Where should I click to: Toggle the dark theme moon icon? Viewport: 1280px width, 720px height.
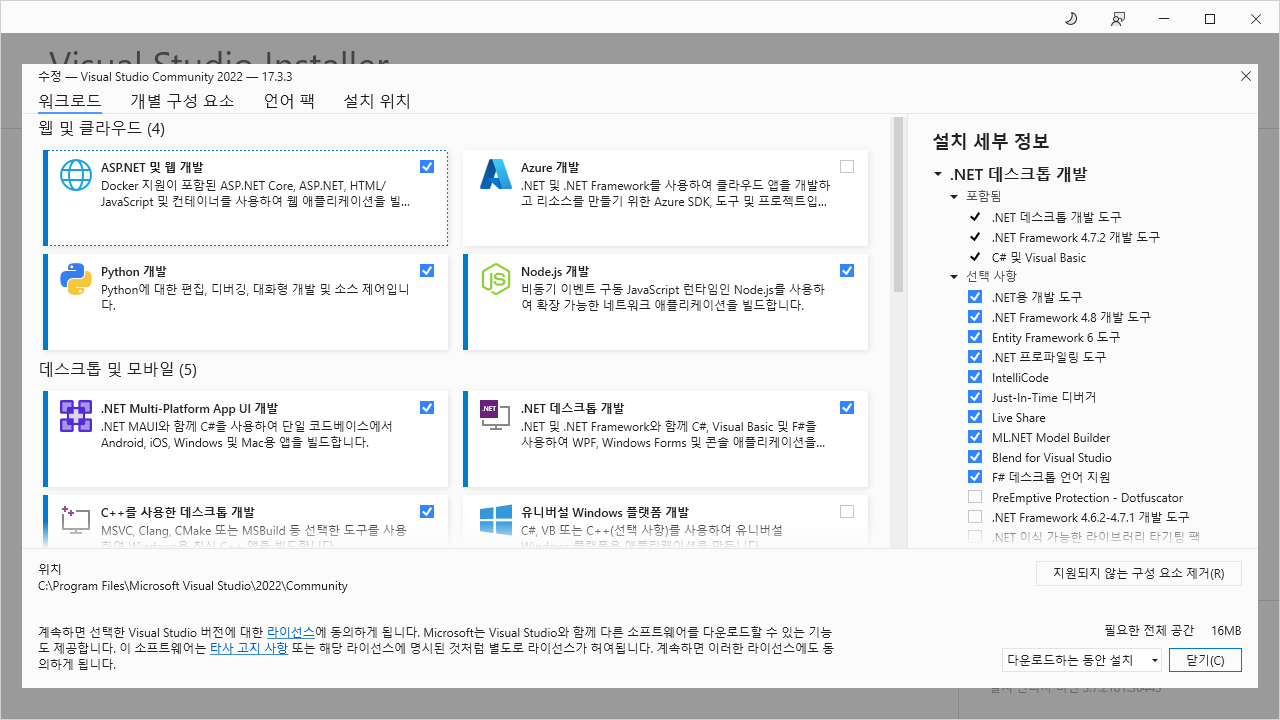click(x=1071, y=19)
